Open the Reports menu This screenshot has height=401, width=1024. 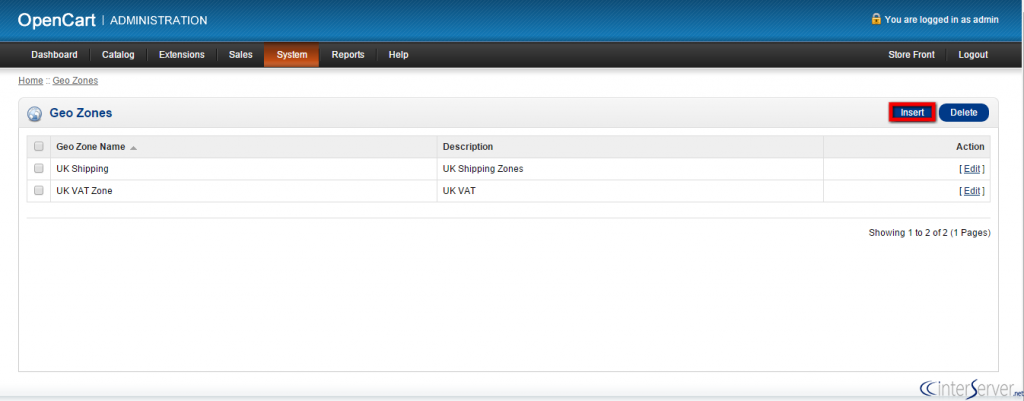pos(347,55)
